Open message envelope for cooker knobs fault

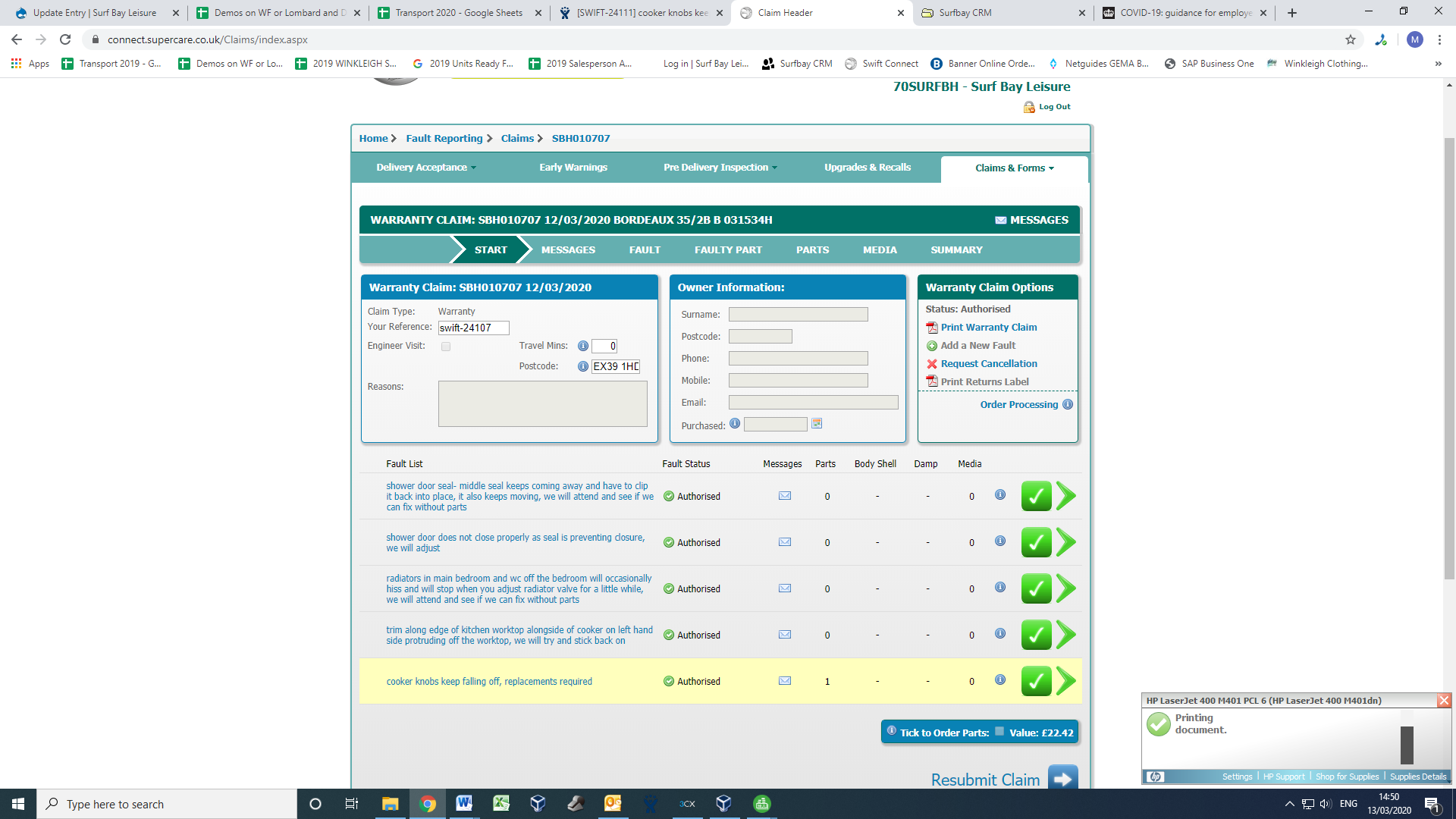click(x=785, y=681)
